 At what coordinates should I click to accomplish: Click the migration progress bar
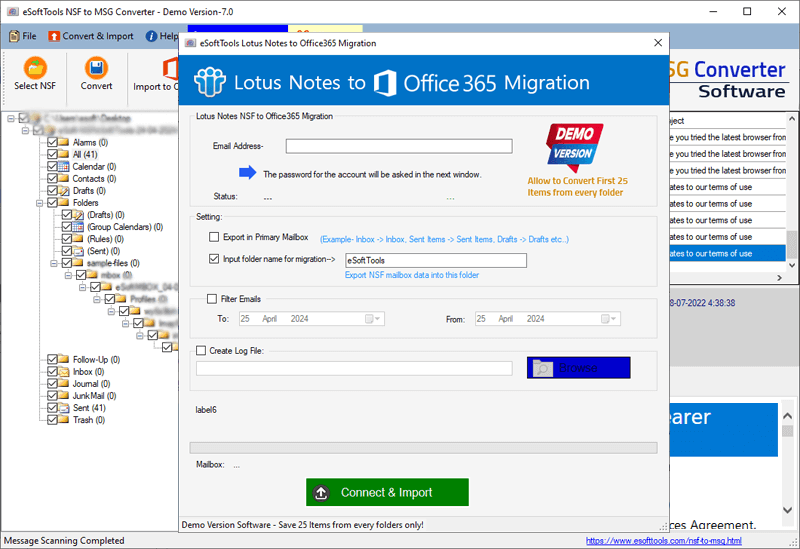coord(423,448)
